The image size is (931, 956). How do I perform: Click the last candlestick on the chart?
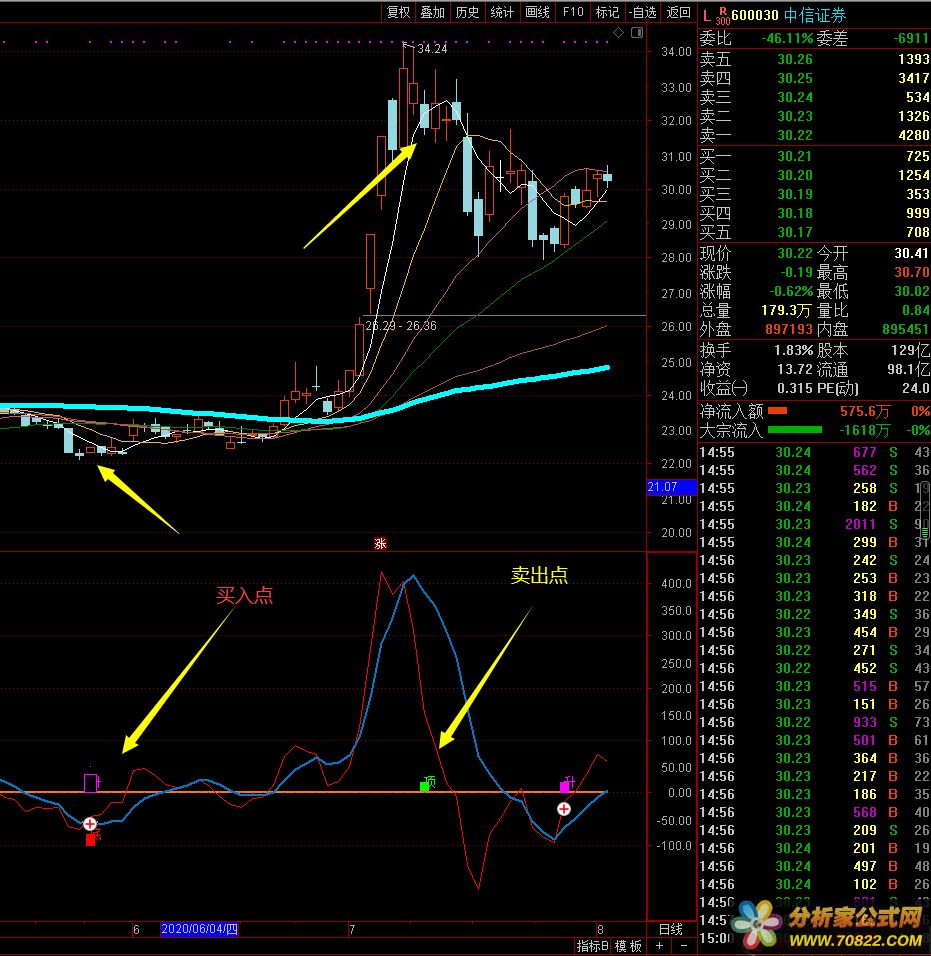pos(607,177)
